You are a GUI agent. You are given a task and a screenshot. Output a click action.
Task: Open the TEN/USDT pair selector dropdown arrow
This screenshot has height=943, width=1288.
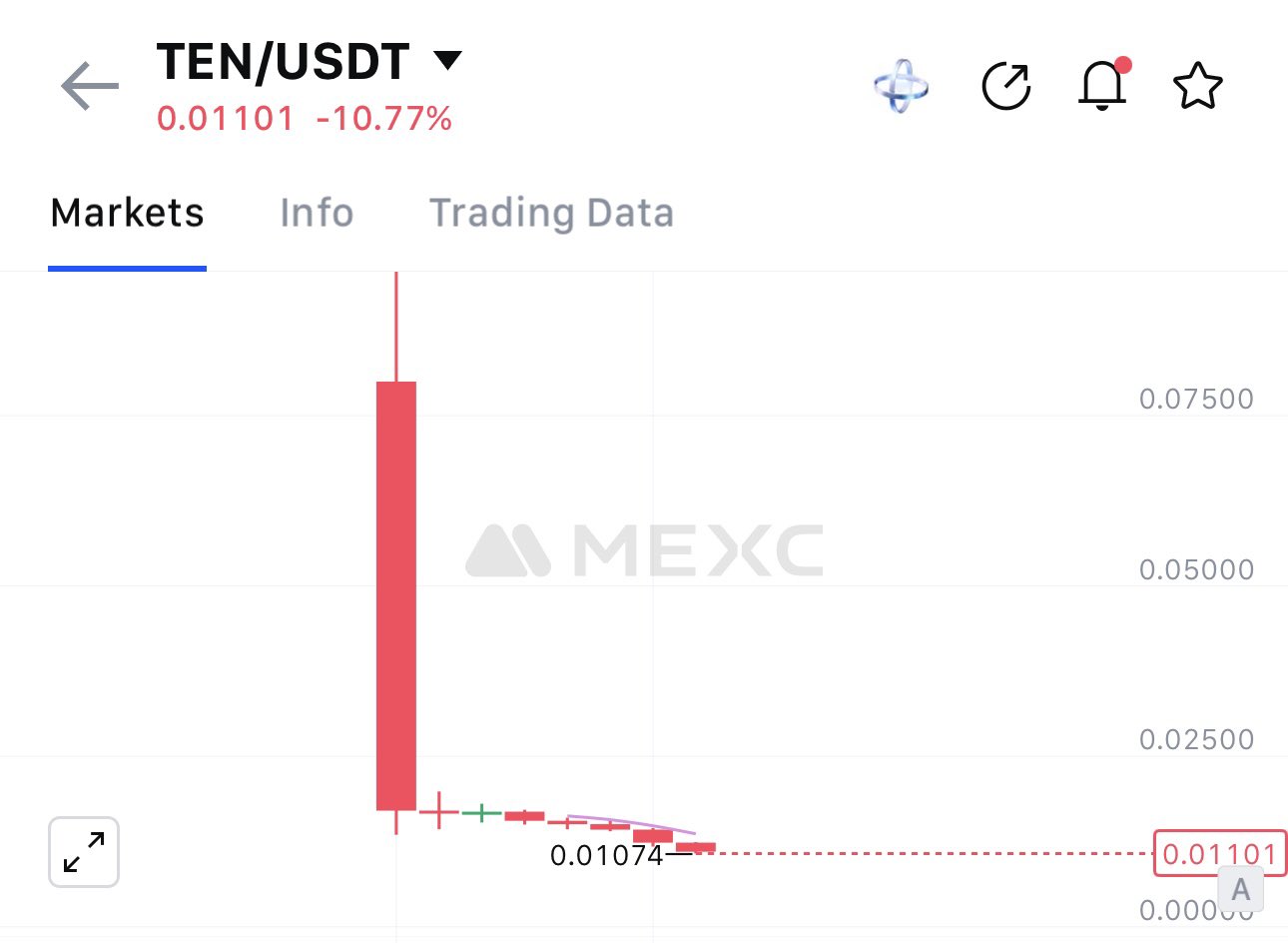pyautogui.click(x=448, y=61)
